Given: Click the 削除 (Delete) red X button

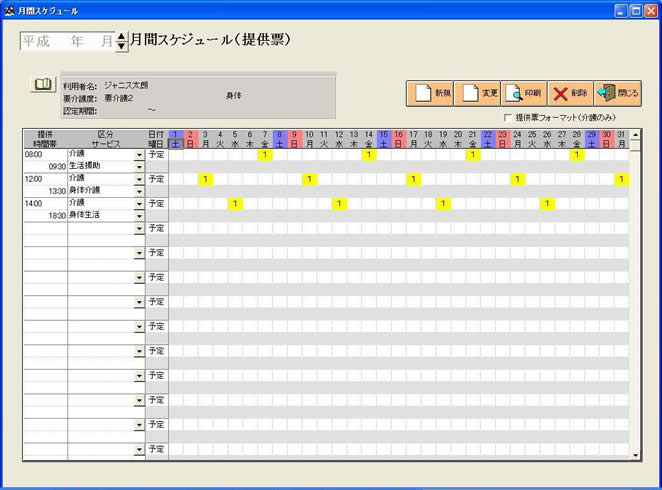Looking at the screenshot, I should (x=570, y=93).
